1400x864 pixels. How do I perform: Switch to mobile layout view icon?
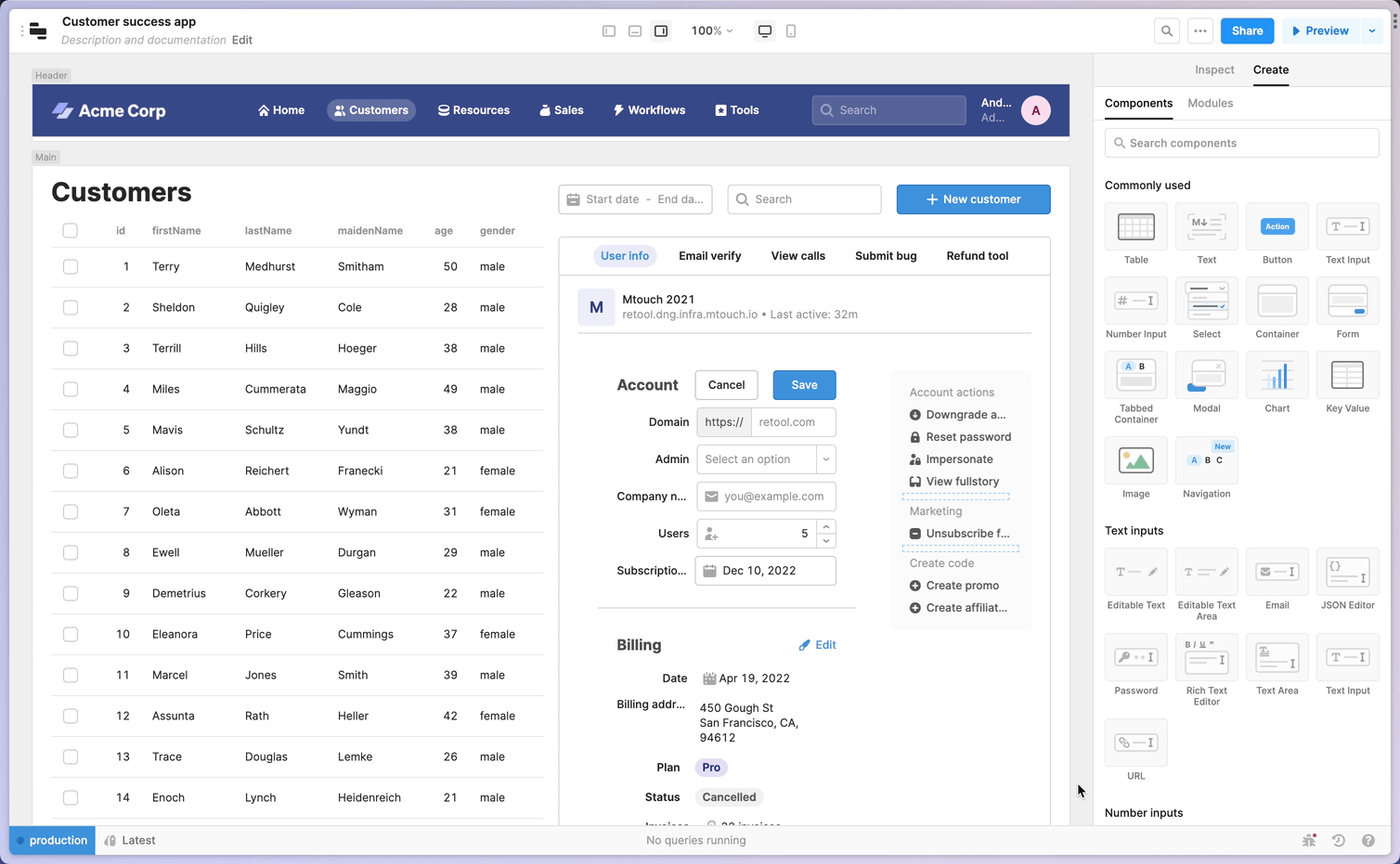pos(791,31)
